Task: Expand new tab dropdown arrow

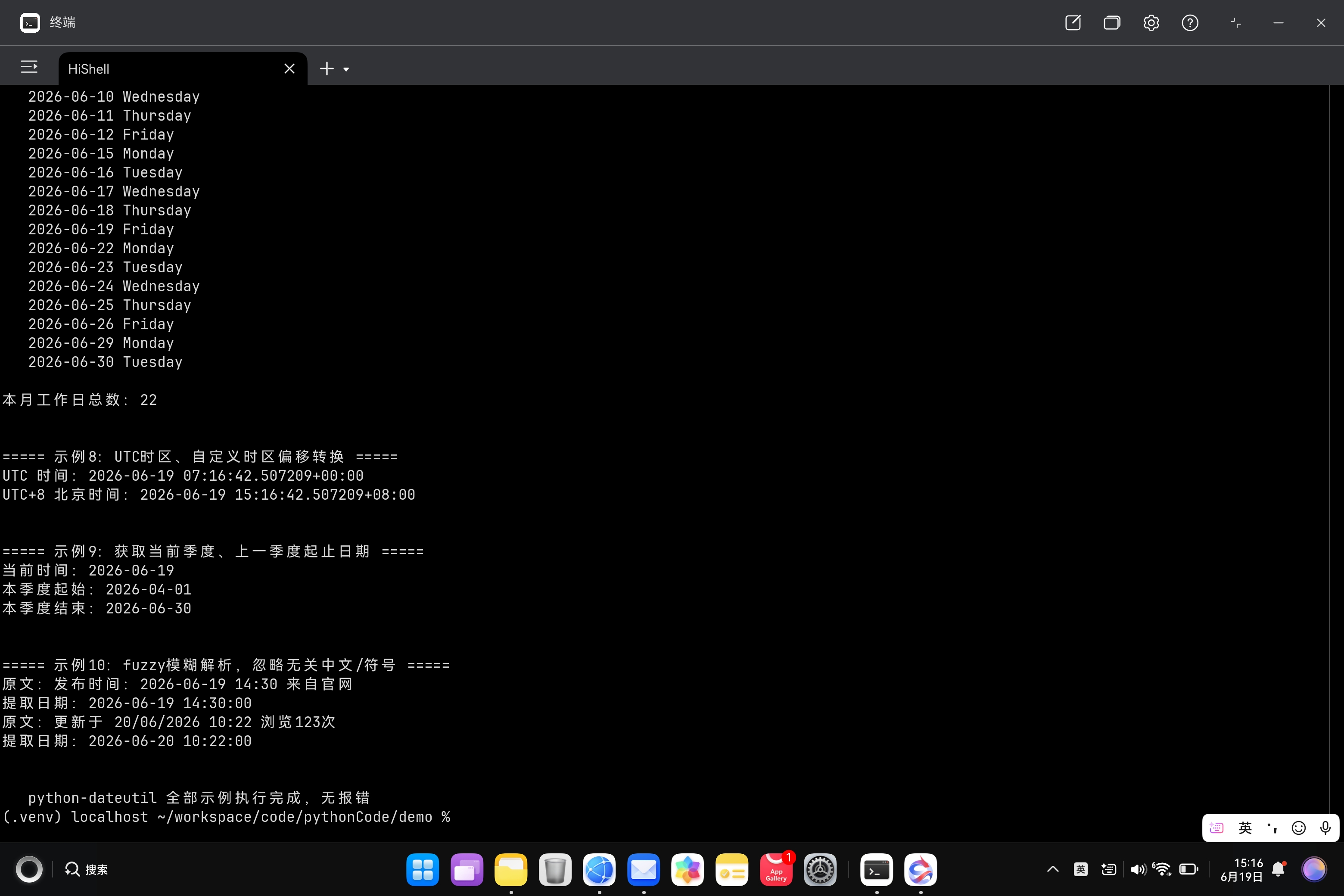Action: pyautogui.click(x=346, y=70)
